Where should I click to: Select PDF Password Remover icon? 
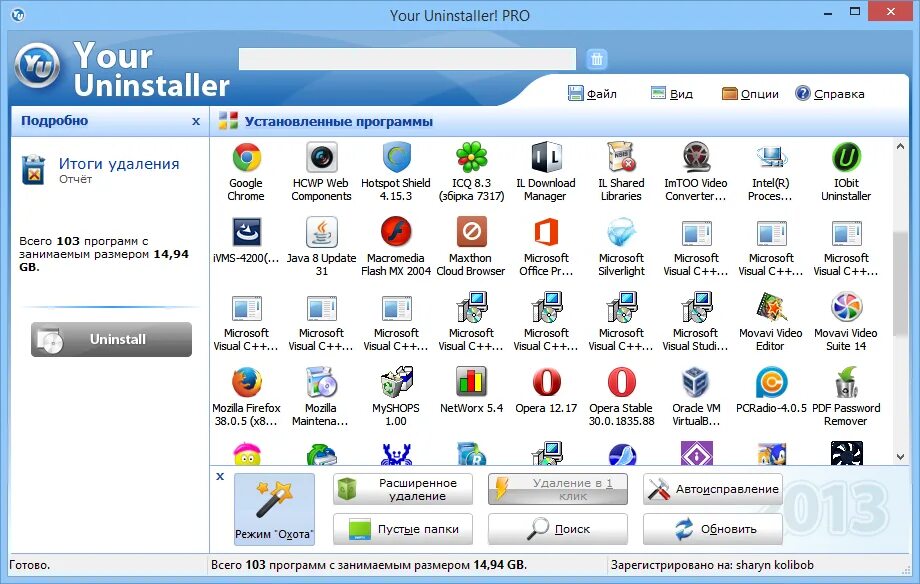(846, 383)
